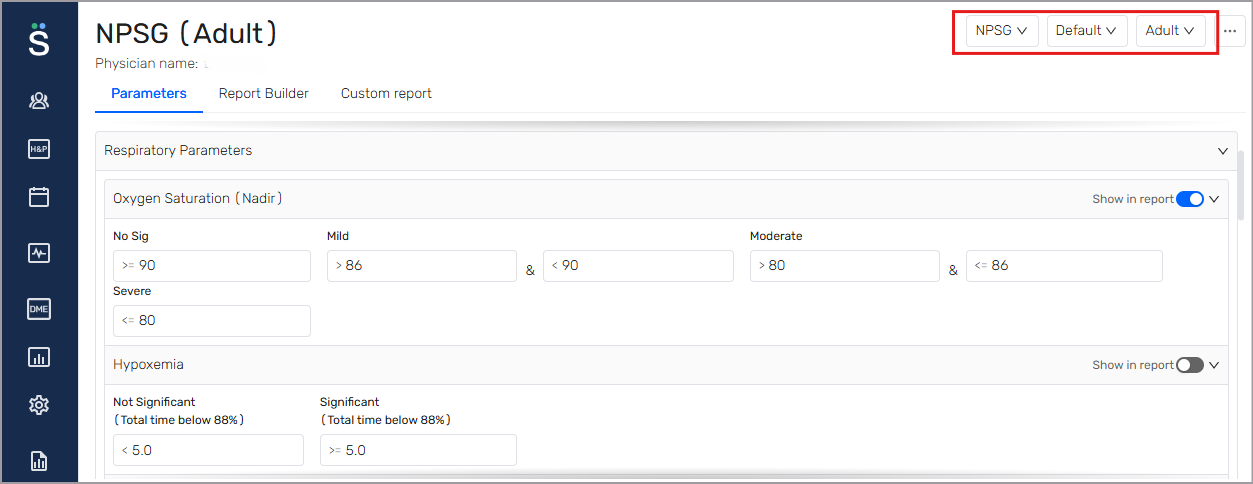The width and height of the screenshot is (1253, 484).
Task: Open the calendar icon in sidebar
Action: tap(39, 197)
